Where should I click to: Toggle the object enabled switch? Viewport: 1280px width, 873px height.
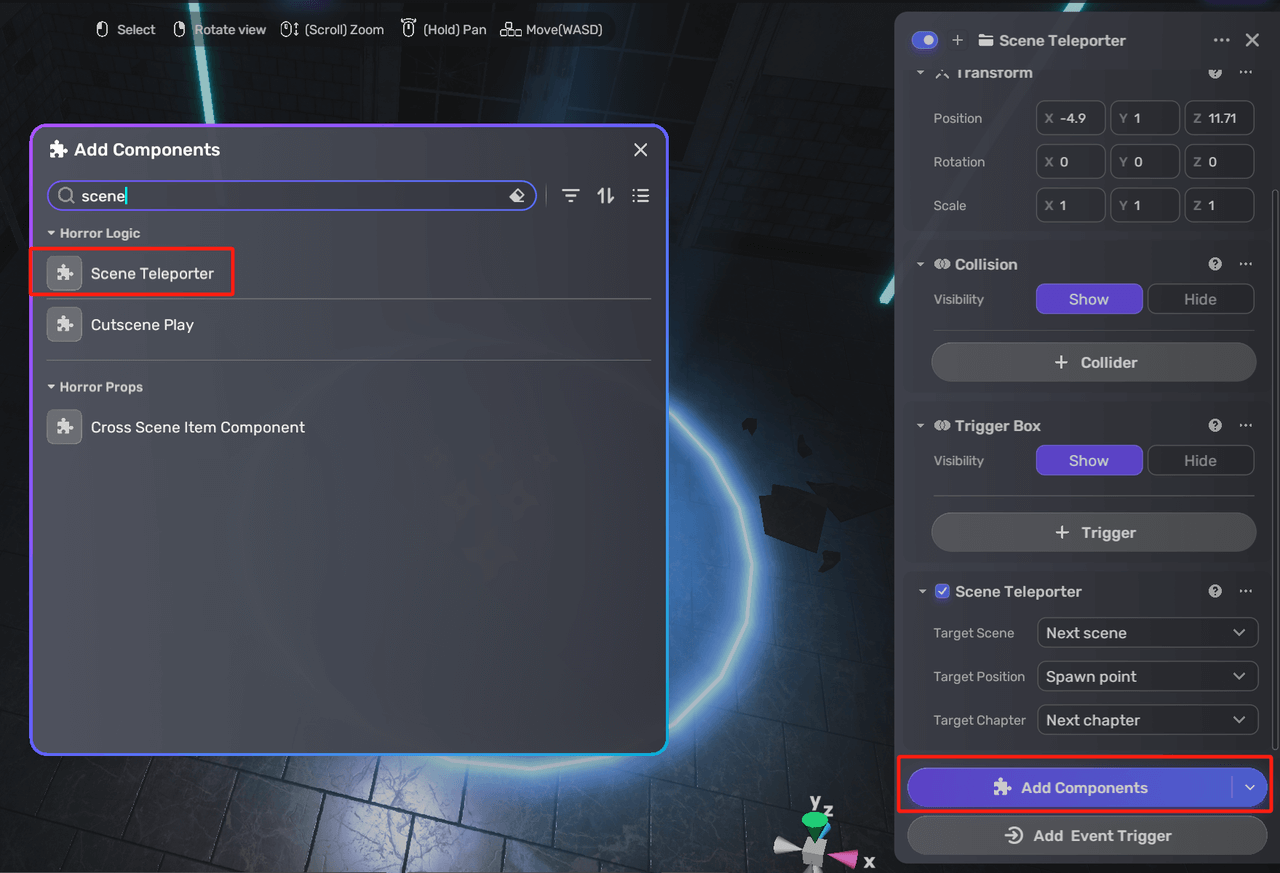coord(925,40)
